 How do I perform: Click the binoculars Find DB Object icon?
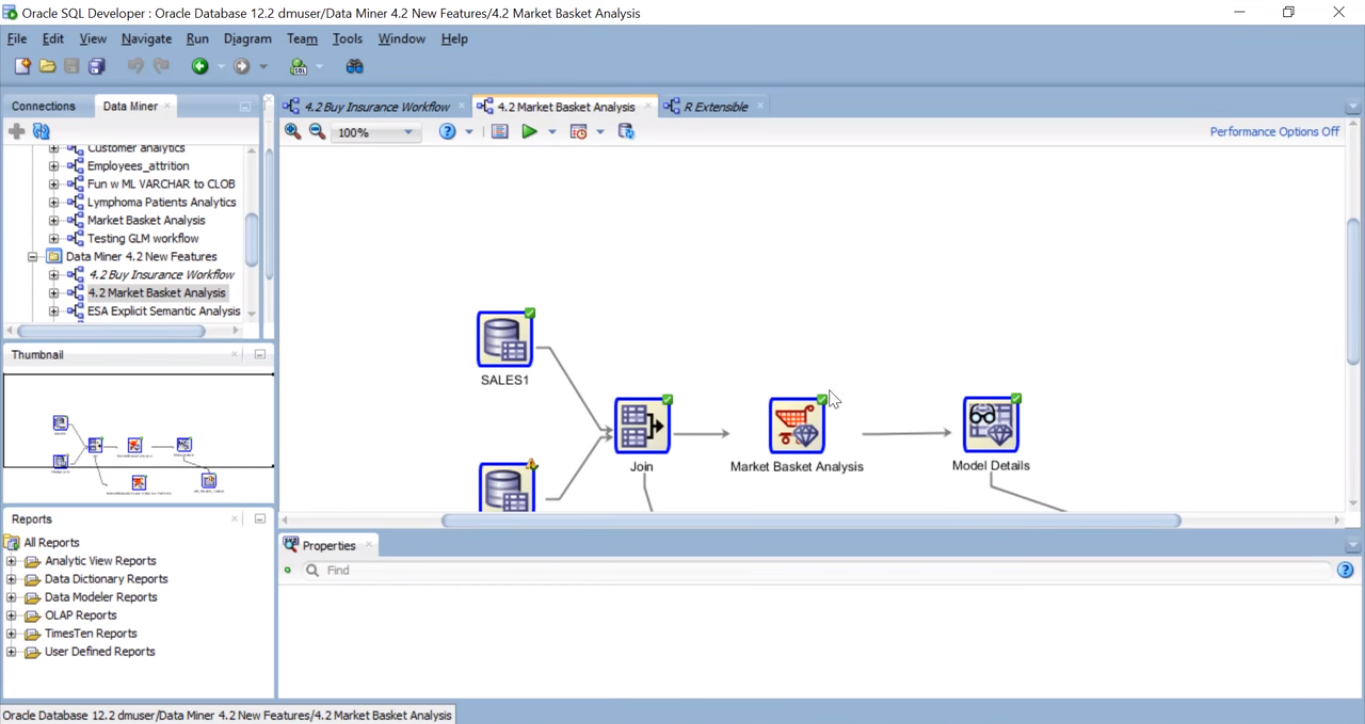(354, 66)
